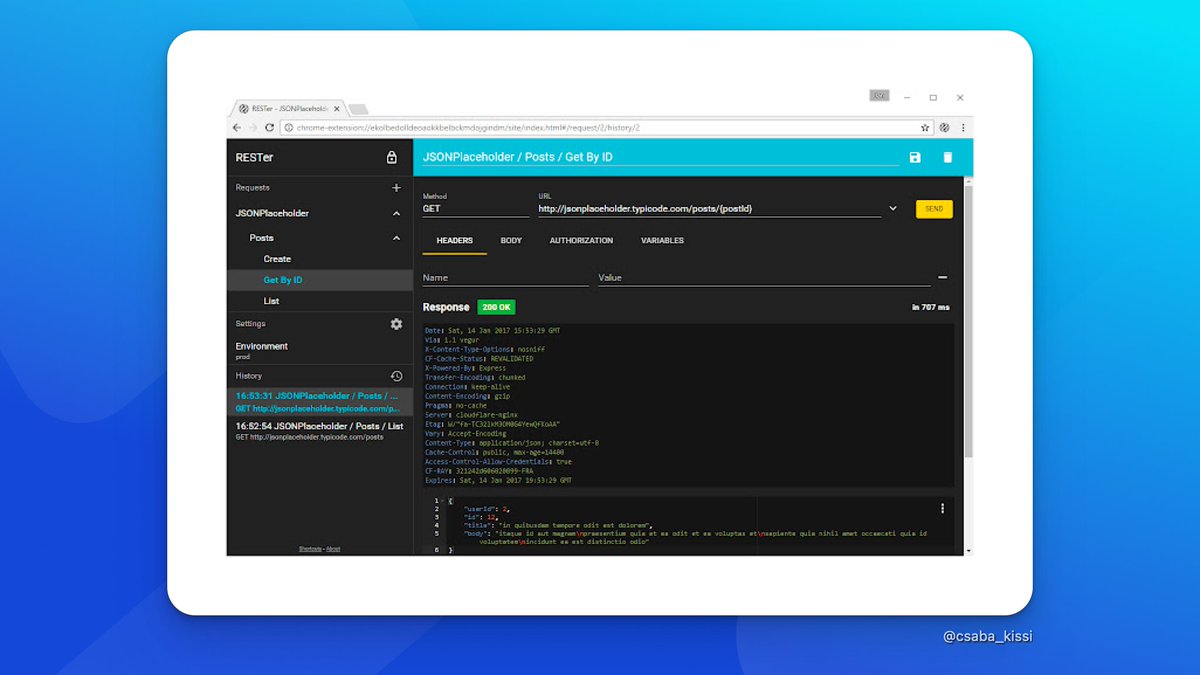Open the Shortcuts link
This screenshot has height=675, width=1200.
pos(309,549)
